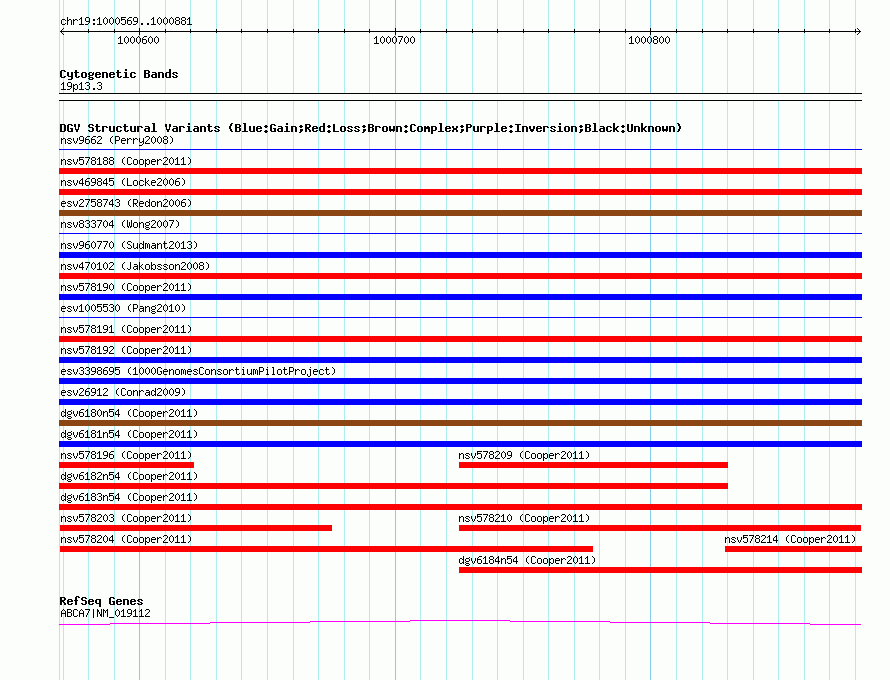Click the nsv578196 (Cooper2011) label
This screenshot has height=680, width=890.
[x=126, y=455]
